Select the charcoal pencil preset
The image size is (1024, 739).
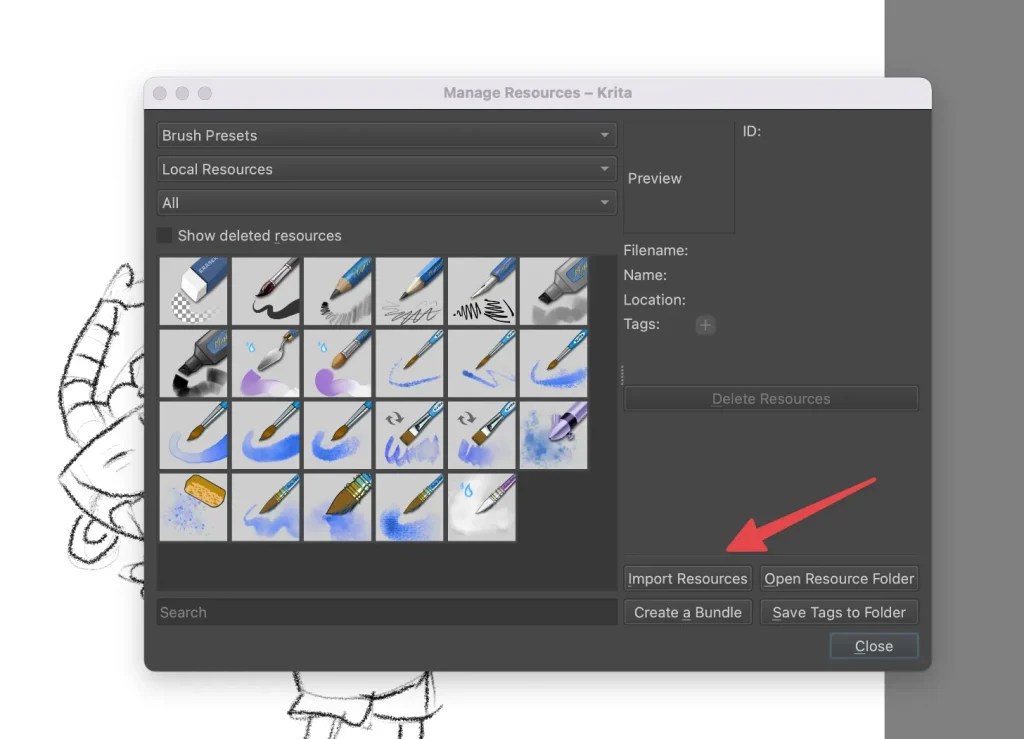click(337, 291)
